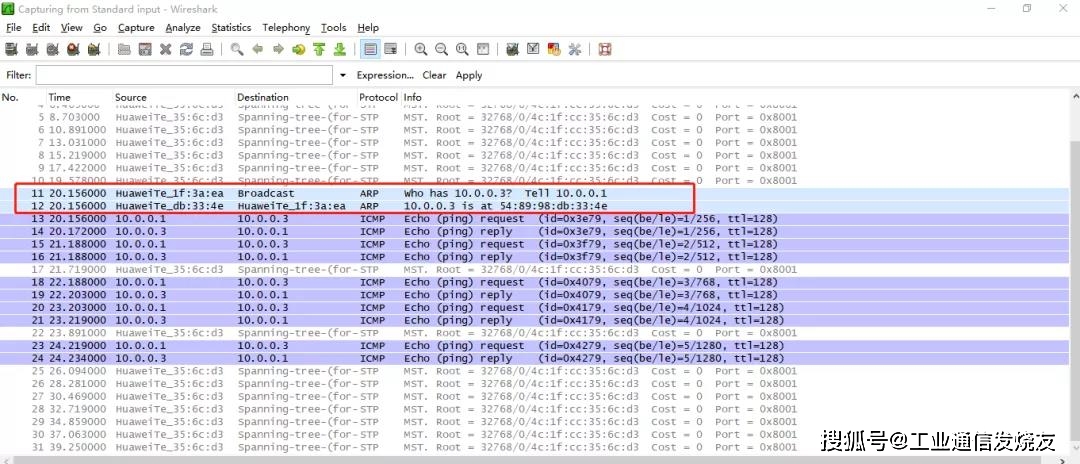Open the Tools menu
The width and height of the screenshot is (1080, 464).
[333, 28]
